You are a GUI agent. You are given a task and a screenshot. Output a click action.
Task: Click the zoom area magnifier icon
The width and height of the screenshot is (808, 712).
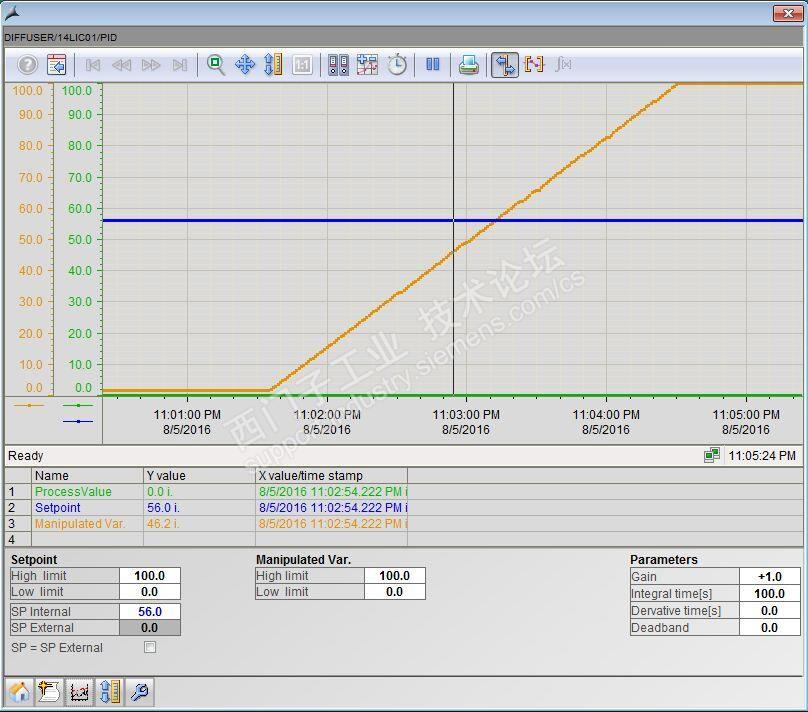[x=215, y=65]
